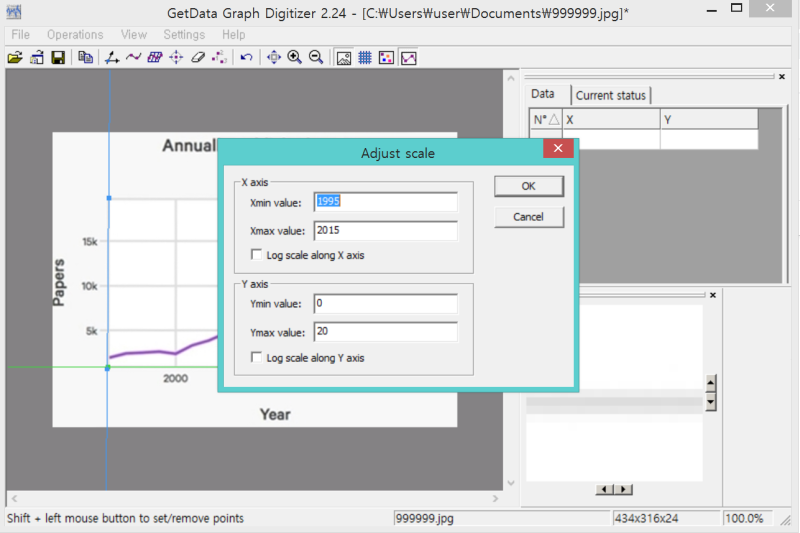The width and height of the screenshot is (800, 533).
Task: Click the X column header
Action: coord(611,119)
